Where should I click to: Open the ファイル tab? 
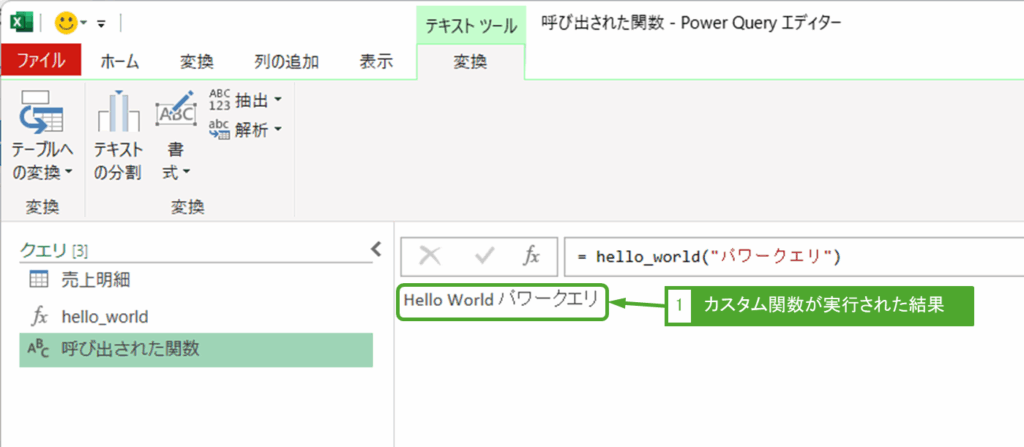click(43, 61)
